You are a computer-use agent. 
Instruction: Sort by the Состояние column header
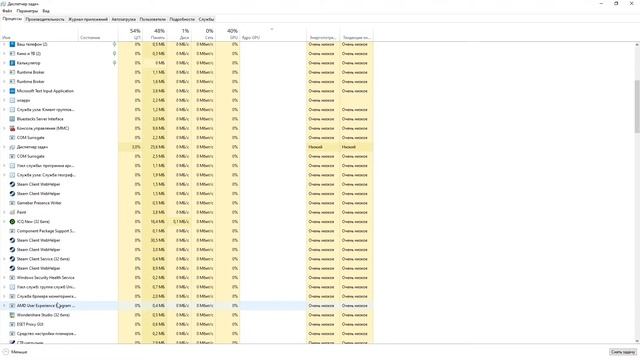click(x=98, y=34)
